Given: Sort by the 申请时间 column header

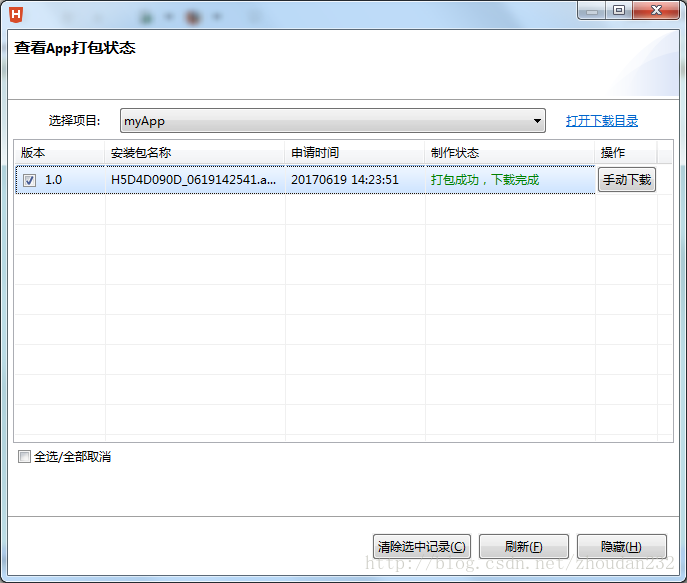Looking at the screenshot, I should [x=355, y=152].
